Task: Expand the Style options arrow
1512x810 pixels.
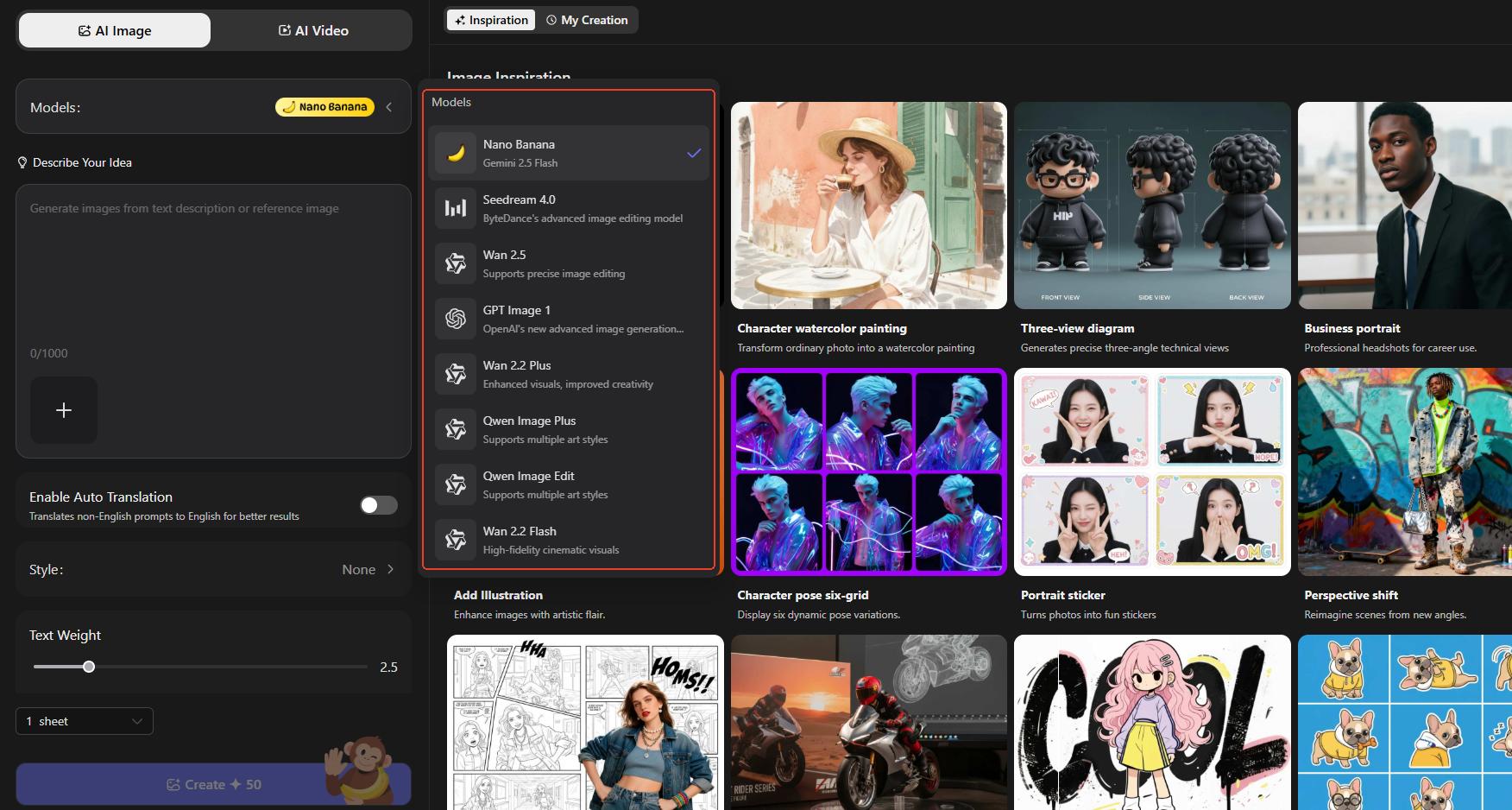Action: [x=390, y=570]
